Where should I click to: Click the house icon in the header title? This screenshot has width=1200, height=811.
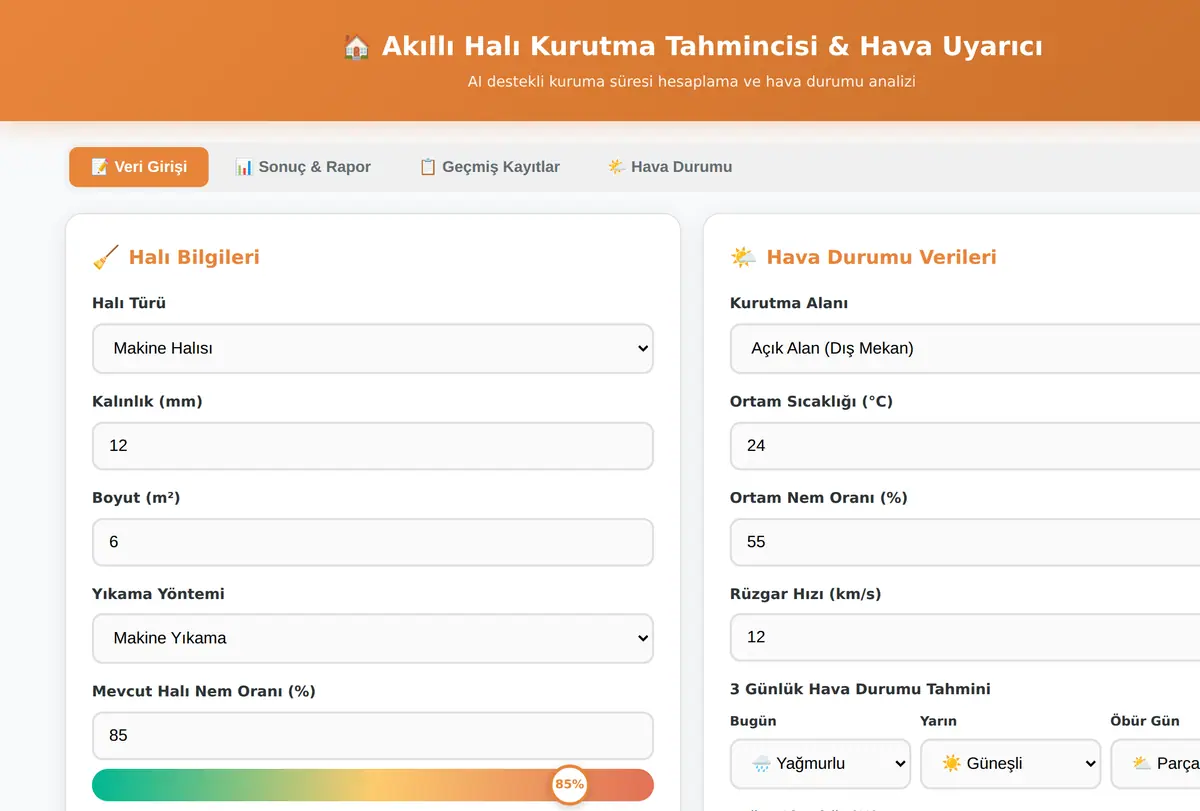pyautogui.click(x=356, y=46)
